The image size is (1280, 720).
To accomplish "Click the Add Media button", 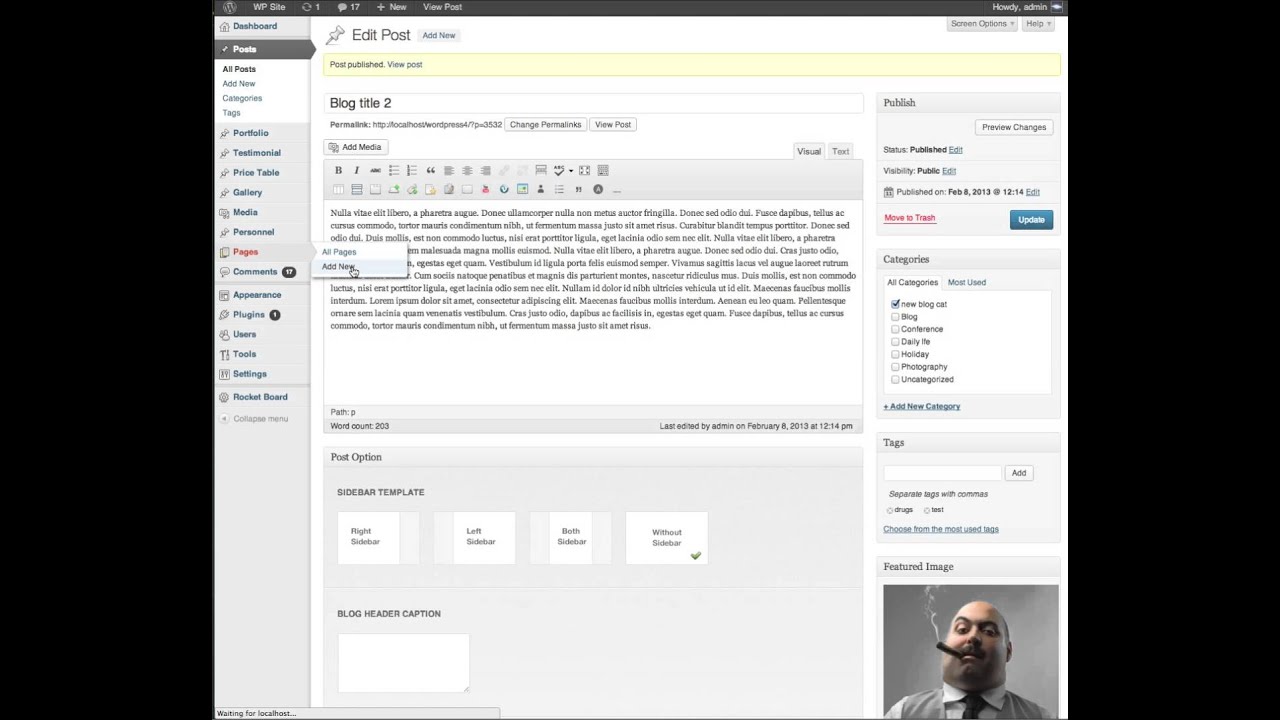I will [x=354, y=147].
